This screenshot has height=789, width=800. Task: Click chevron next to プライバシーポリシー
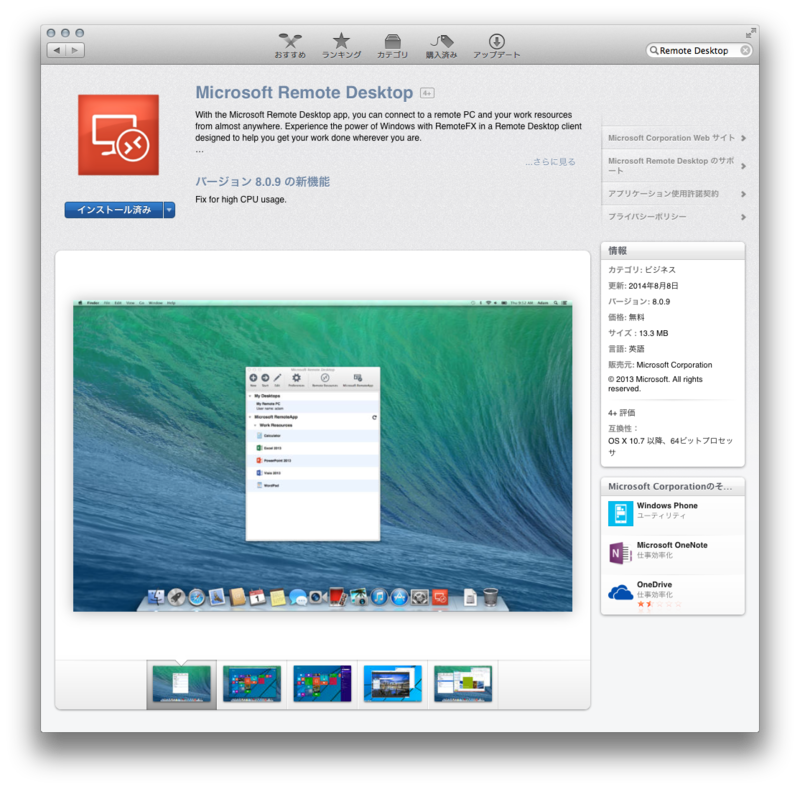click(743, 217)
